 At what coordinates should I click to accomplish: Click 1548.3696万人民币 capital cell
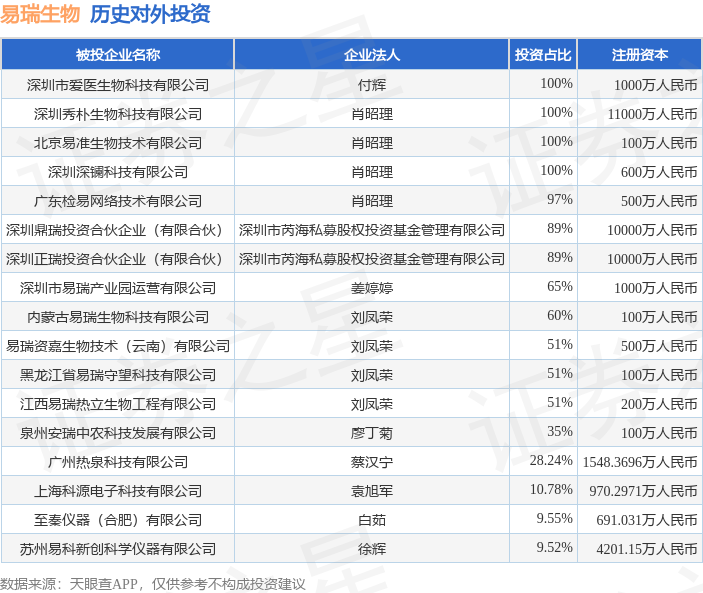pyautogui.click(x=640, y=462)
